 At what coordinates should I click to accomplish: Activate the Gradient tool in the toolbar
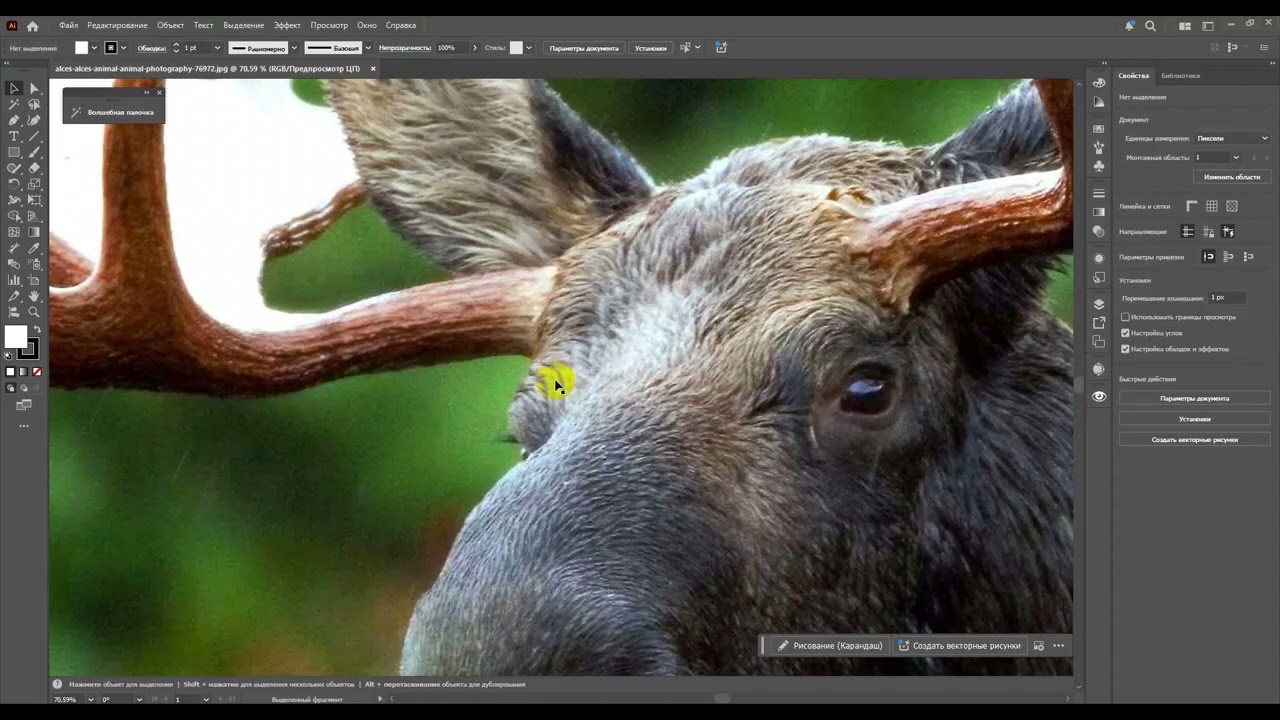click(x=34, y=232)
